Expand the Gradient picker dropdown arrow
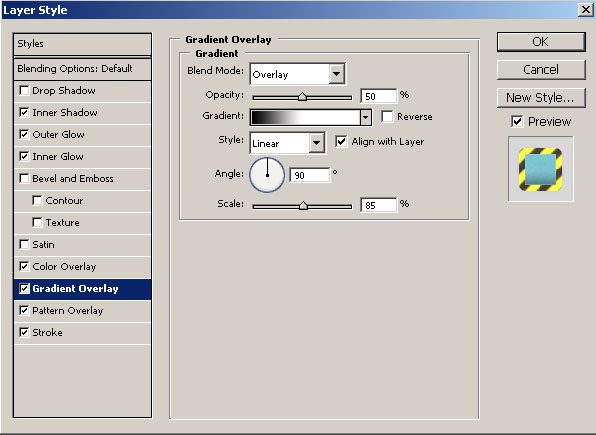 [365, 117]
